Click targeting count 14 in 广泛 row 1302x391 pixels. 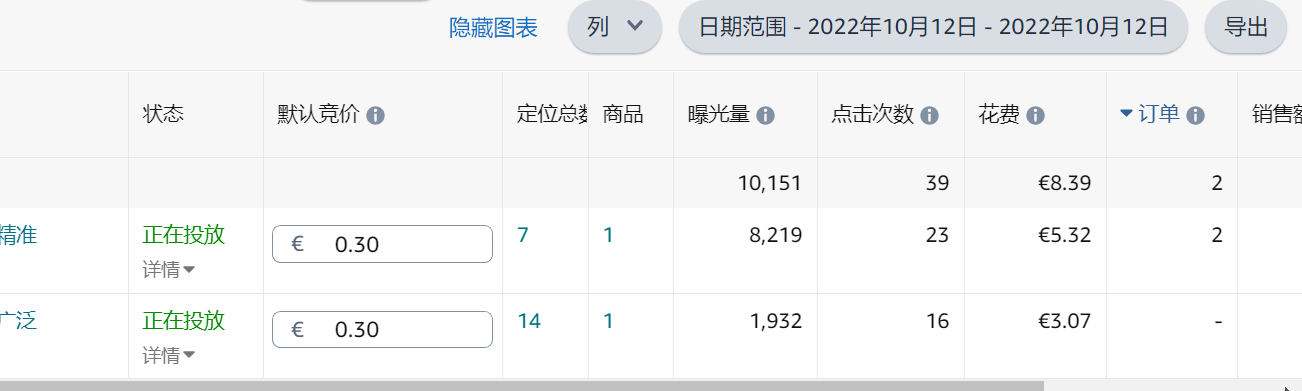pyautogui.click(x=529, y=321)
